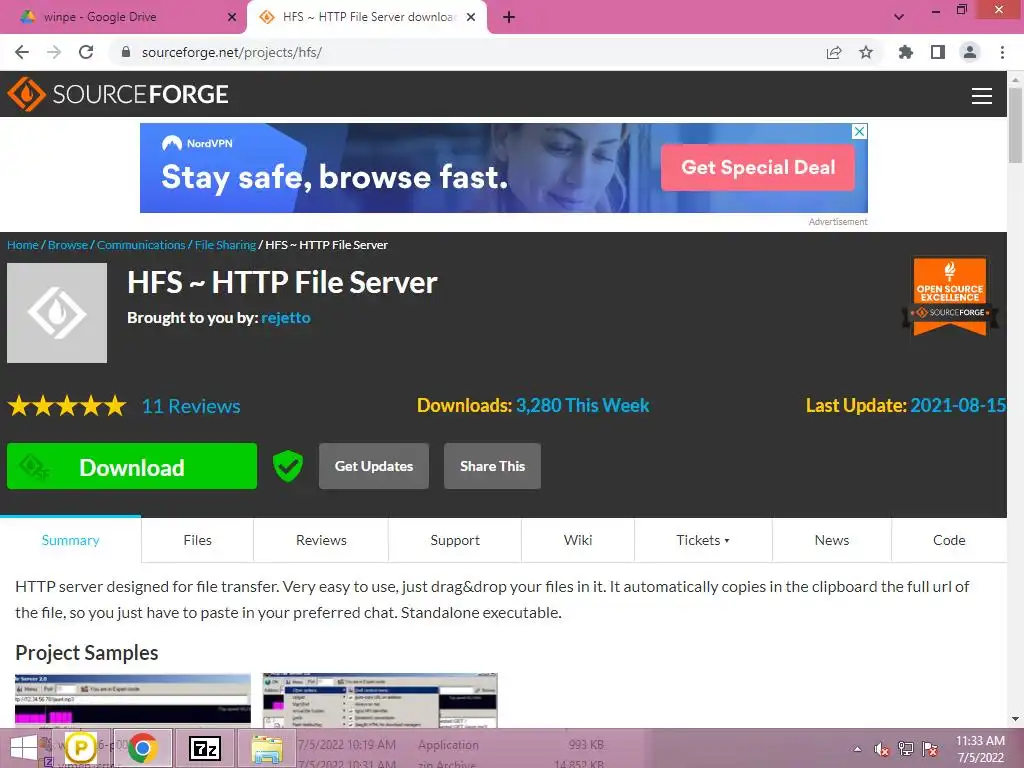Open the Files tab
Viewport: 1024px width, 768px height.
[197, 540]
